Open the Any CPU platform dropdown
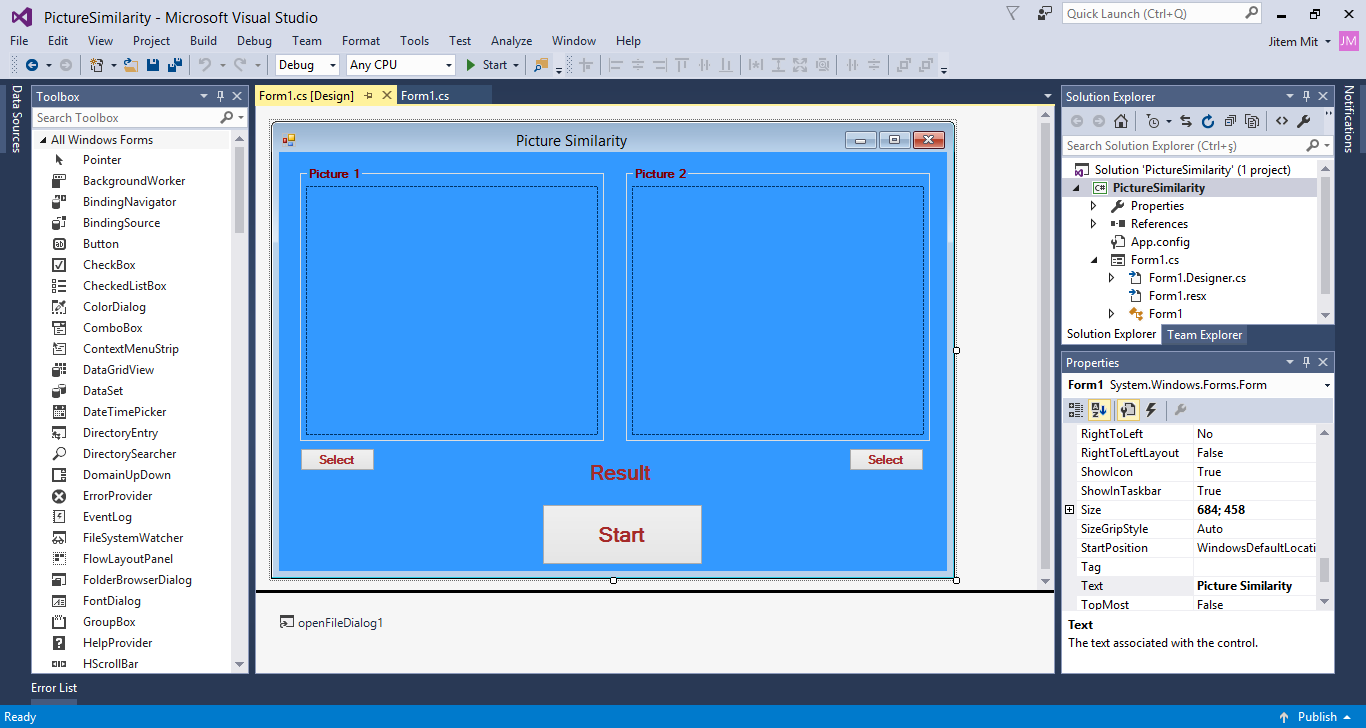Screen dimensions: 1366x728 448,64
